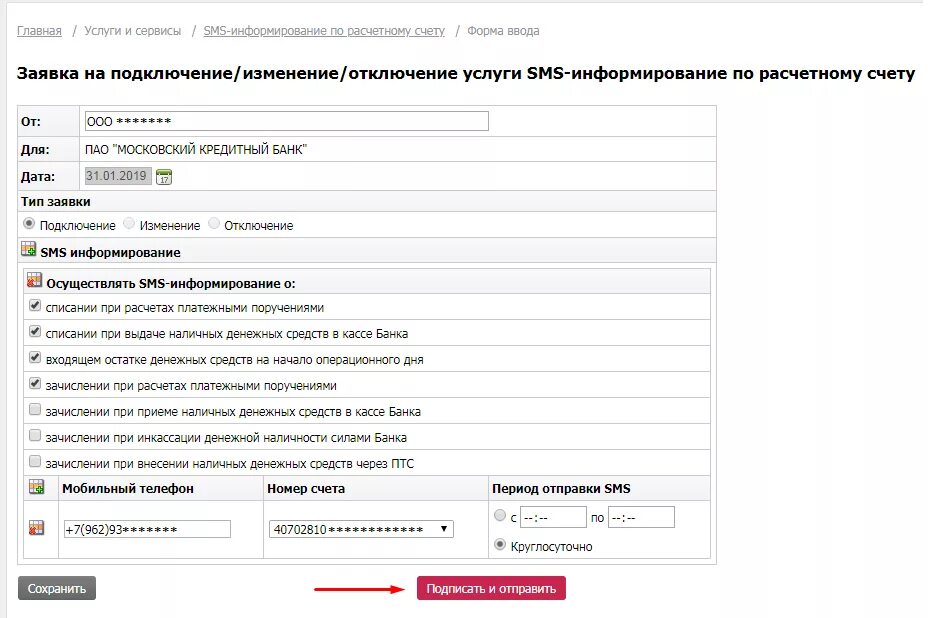The width and height of the screenshot is (932, 618).
Task: Uncheck списании при расчетах платежными поручениями
Action: (35, 306)
